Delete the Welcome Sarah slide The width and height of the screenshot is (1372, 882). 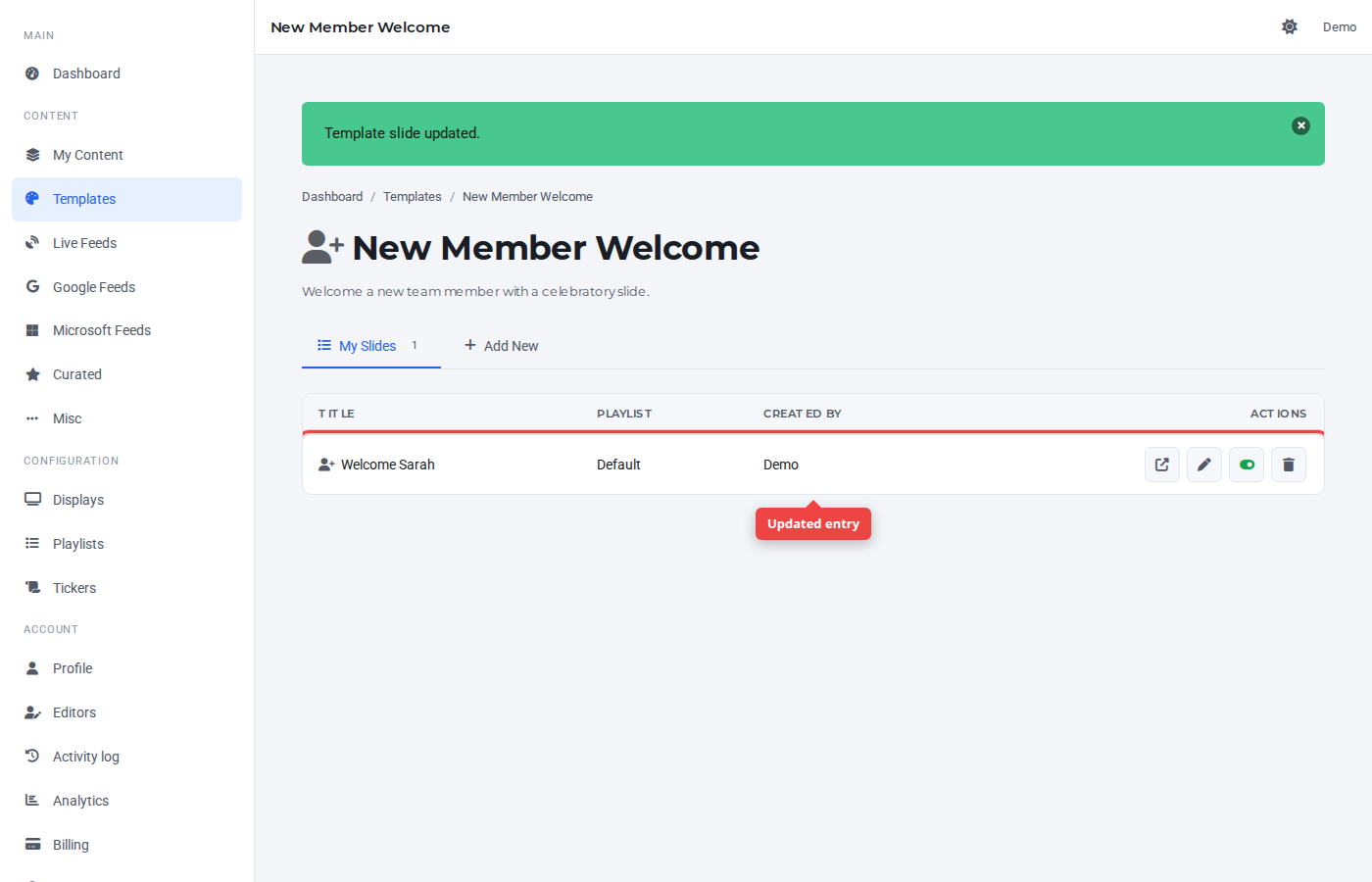click(1289, 465)
